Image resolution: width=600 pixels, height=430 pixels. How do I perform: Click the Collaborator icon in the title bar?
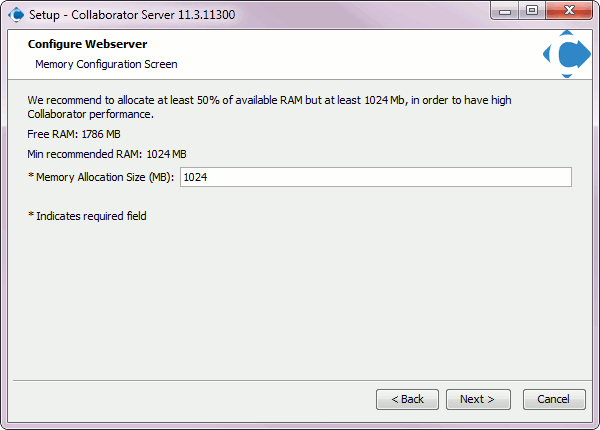pyautogui.click(x=16, y=15)
